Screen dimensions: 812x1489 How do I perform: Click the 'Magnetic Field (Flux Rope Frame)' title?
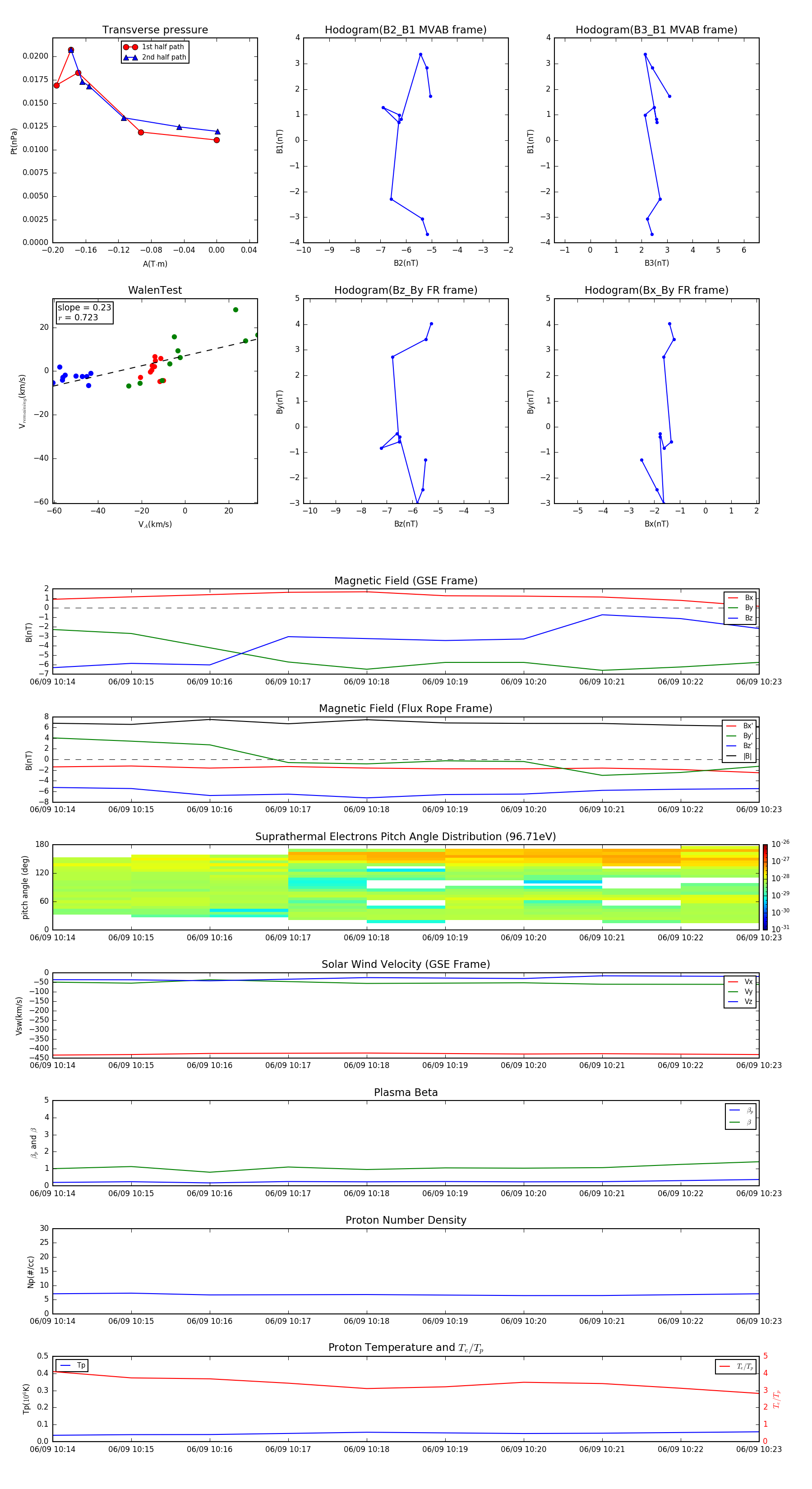[x=406, y=709]
